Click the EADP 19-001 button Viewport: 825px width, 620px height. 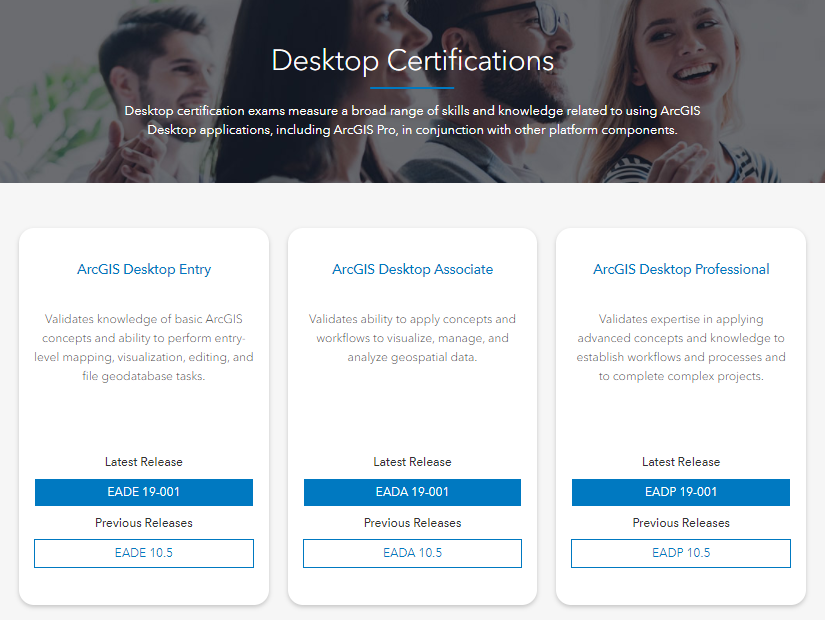[x=681, y=492]
